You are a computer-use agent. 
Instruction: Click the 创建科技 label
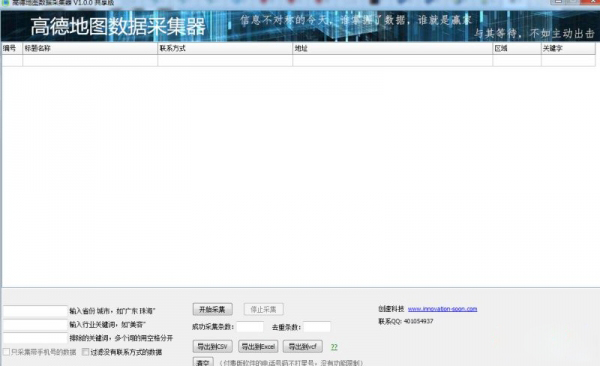click(391, 309)
